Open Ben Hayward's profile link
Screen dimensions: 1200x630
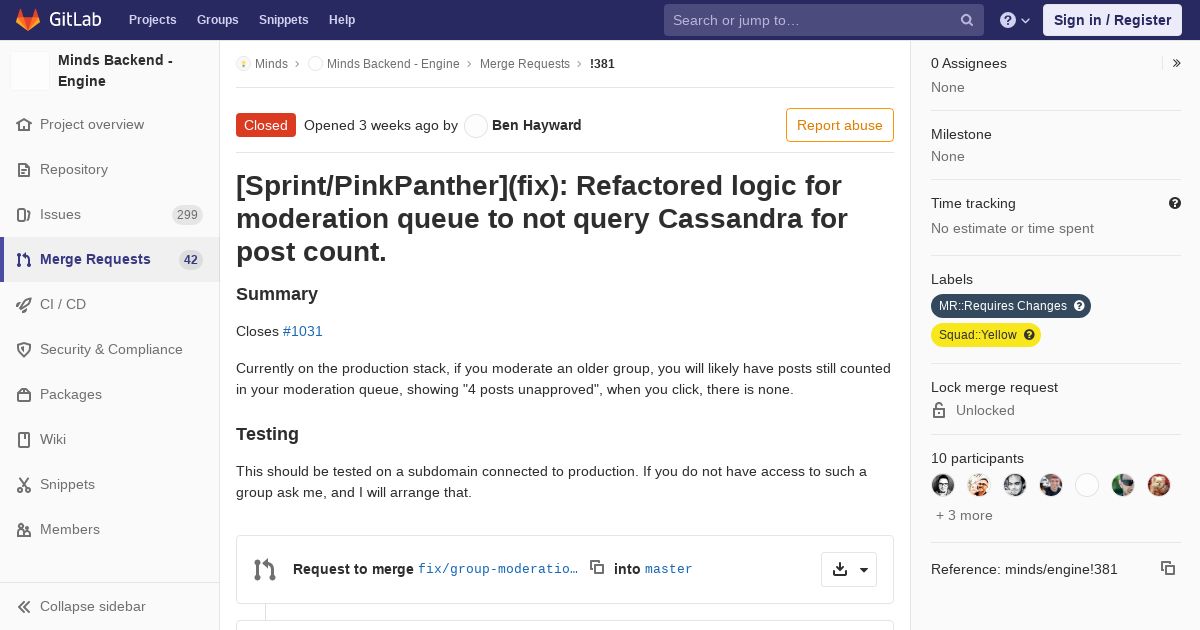[537, 125]
